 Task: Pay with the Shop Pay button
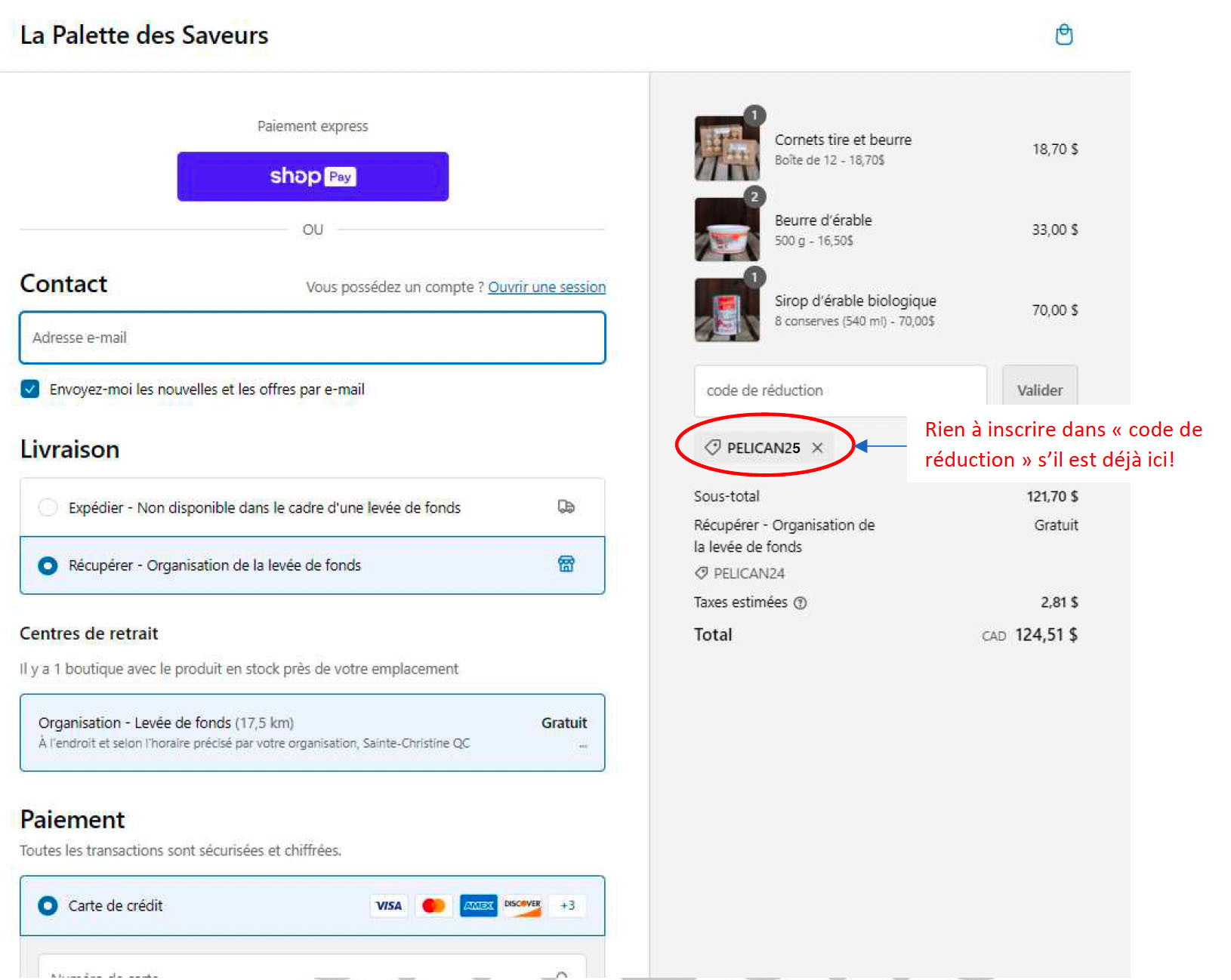[x=313, y=177]
